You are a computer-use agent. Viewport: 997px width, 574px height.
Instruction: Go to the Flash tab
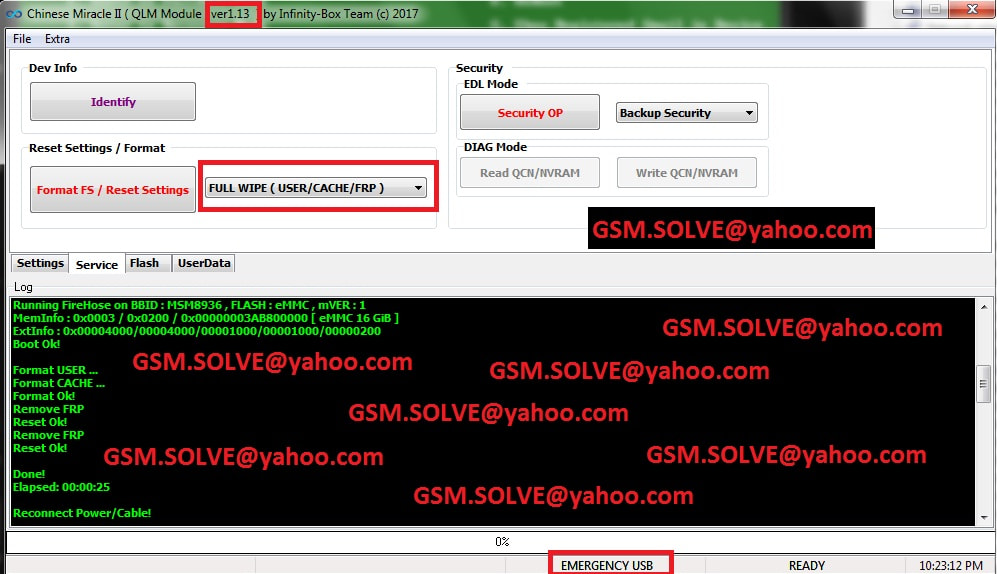(x=145, y=264)
